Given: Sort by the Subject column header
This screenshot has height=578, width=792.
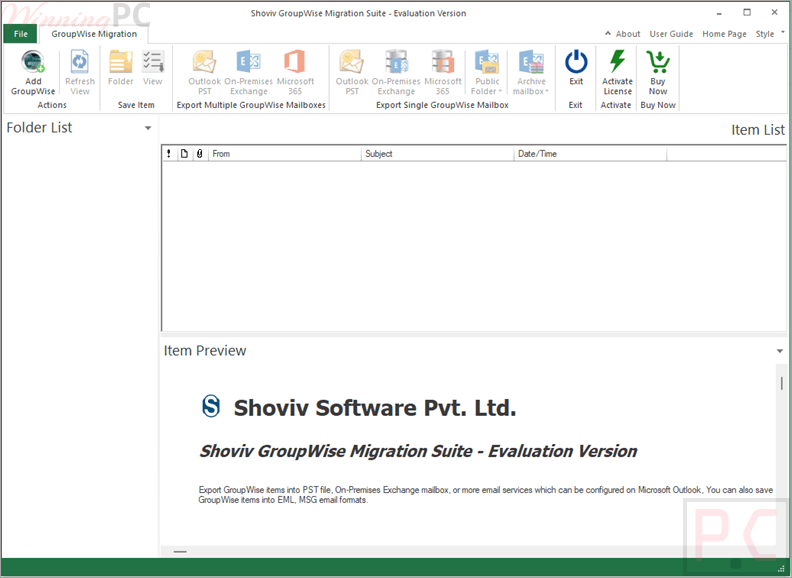Looking at the screenshot, I should click(x=437, y=154).
